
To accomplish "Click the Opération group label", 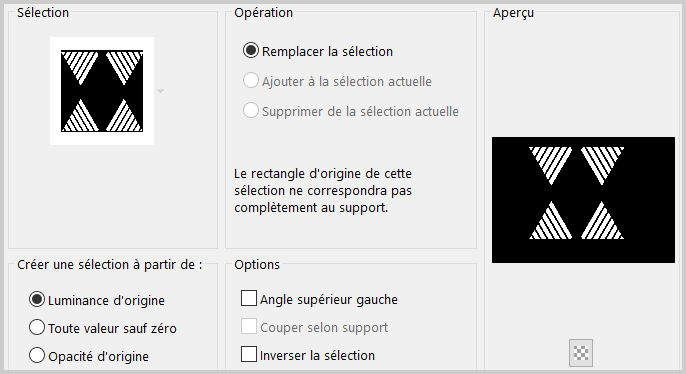I will [x=263, y=13].
